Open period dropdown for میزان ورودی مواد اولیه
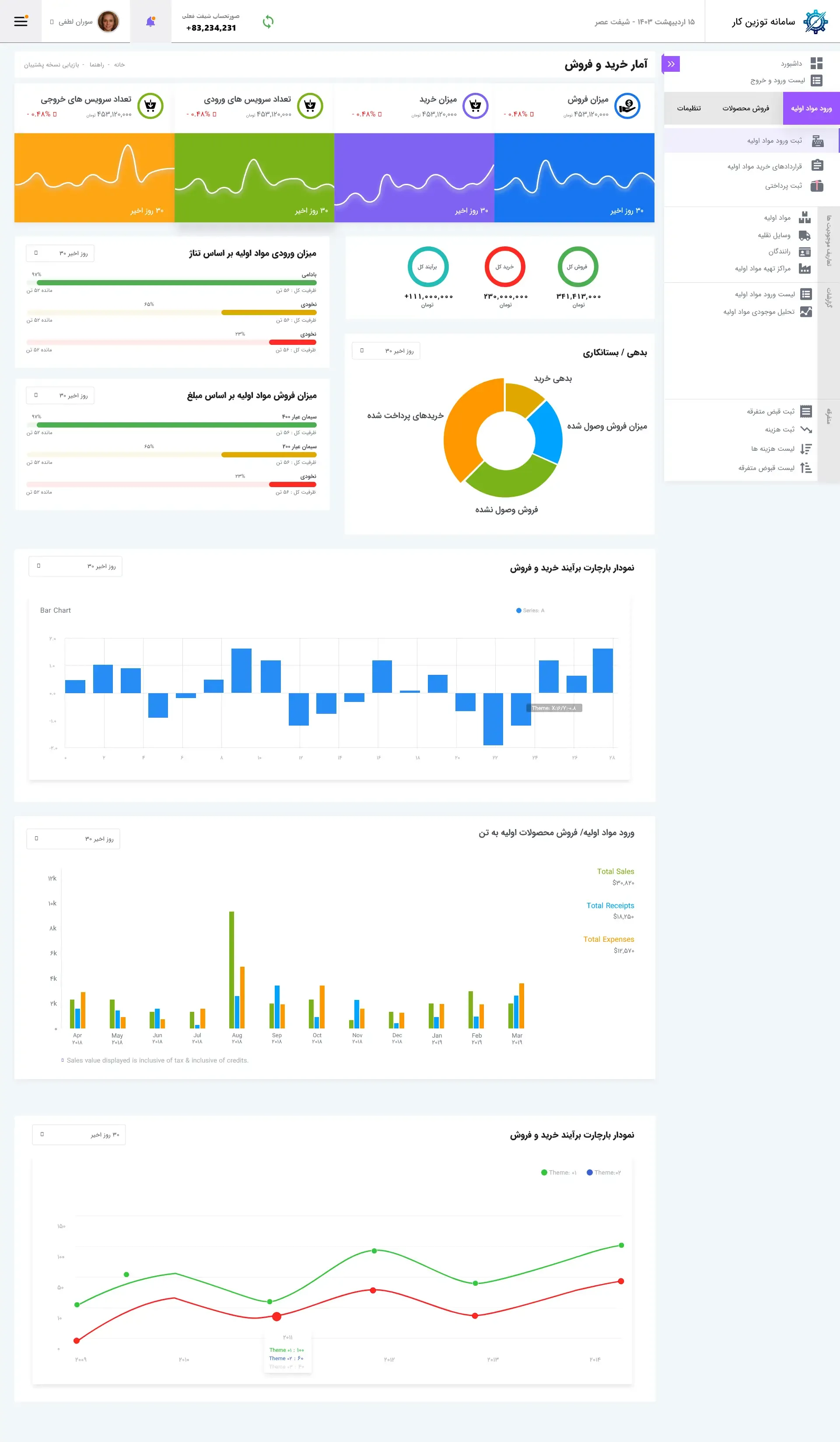840x1442 pixels. (60, 253)
